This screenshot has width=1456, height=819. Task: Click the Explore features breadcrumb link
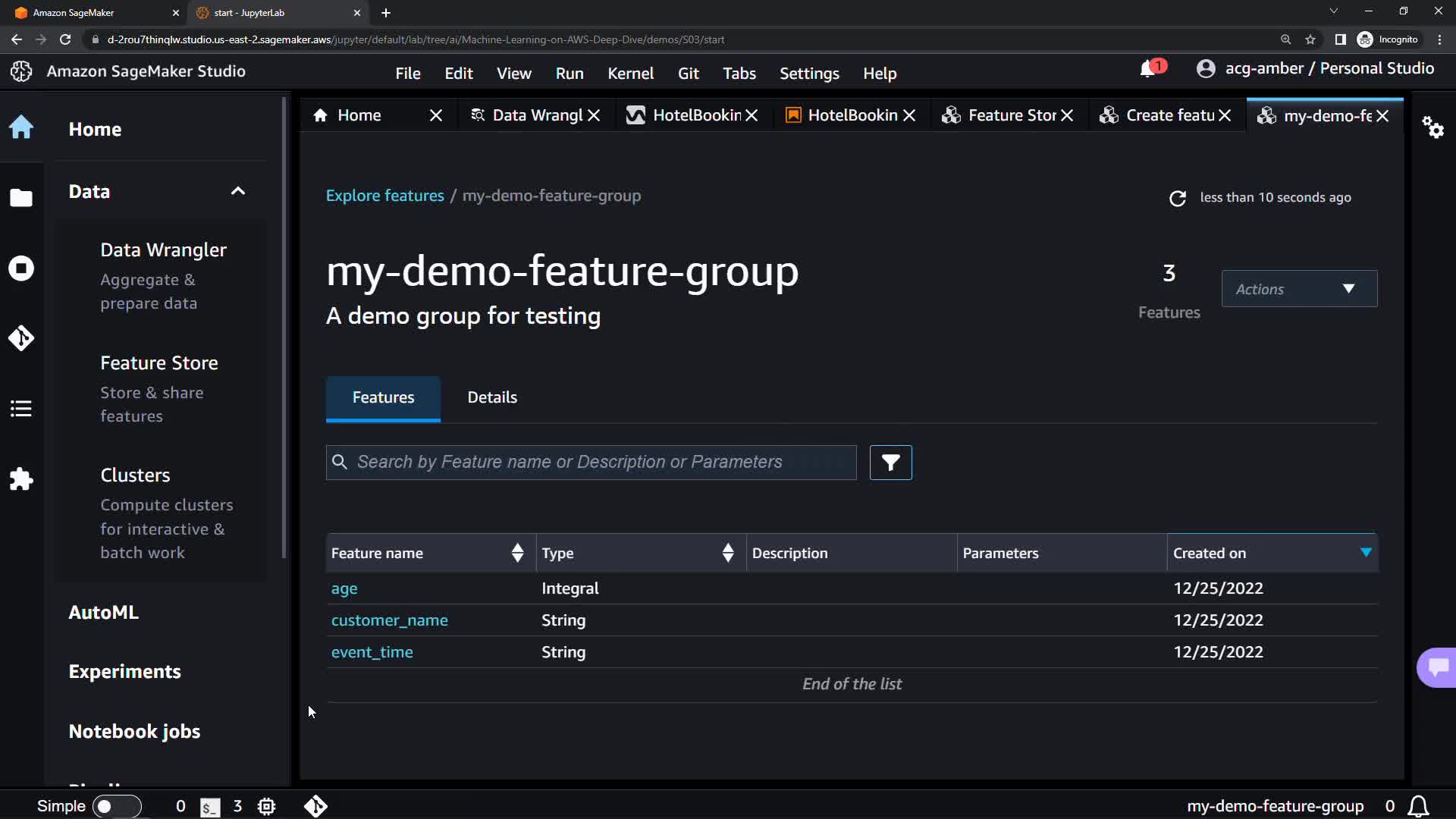[384, 196]
